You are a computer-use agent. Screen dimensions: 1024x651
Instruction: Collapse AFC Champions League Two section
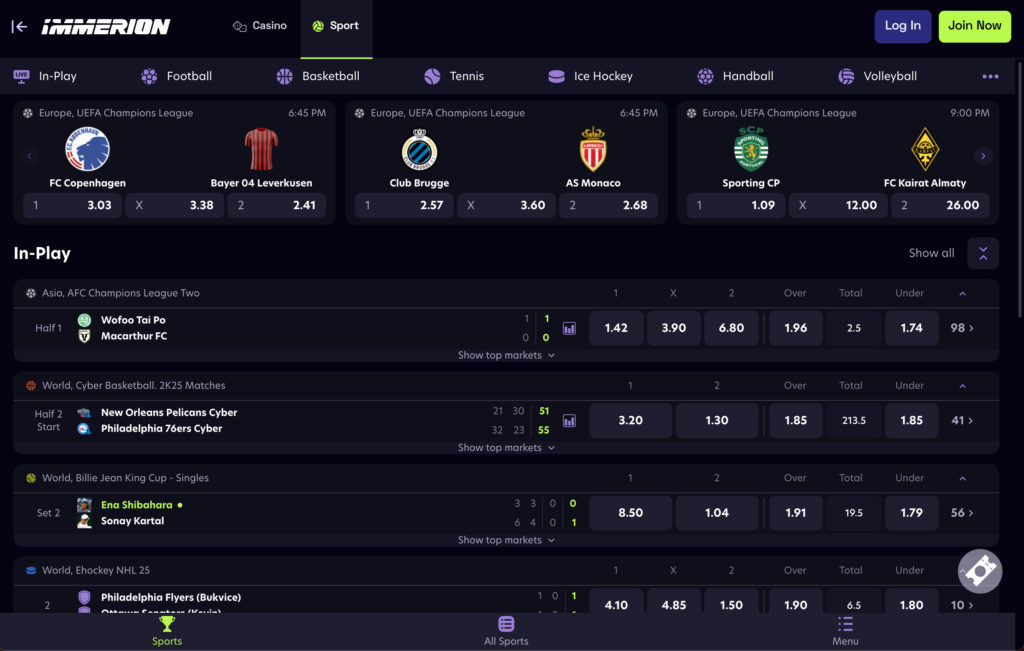point(962,294)
